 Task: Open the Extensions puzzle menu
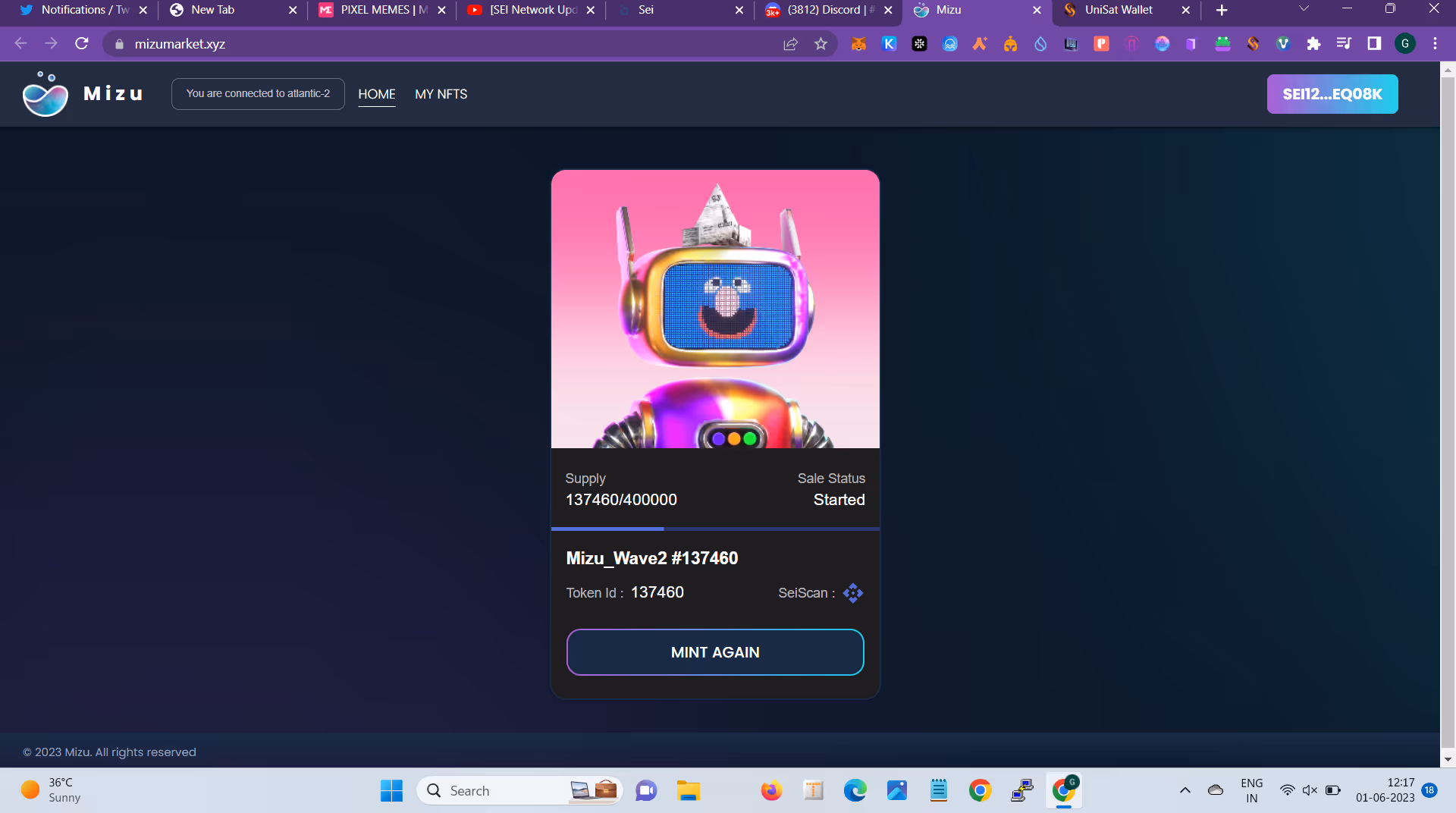pos(1313,44)
